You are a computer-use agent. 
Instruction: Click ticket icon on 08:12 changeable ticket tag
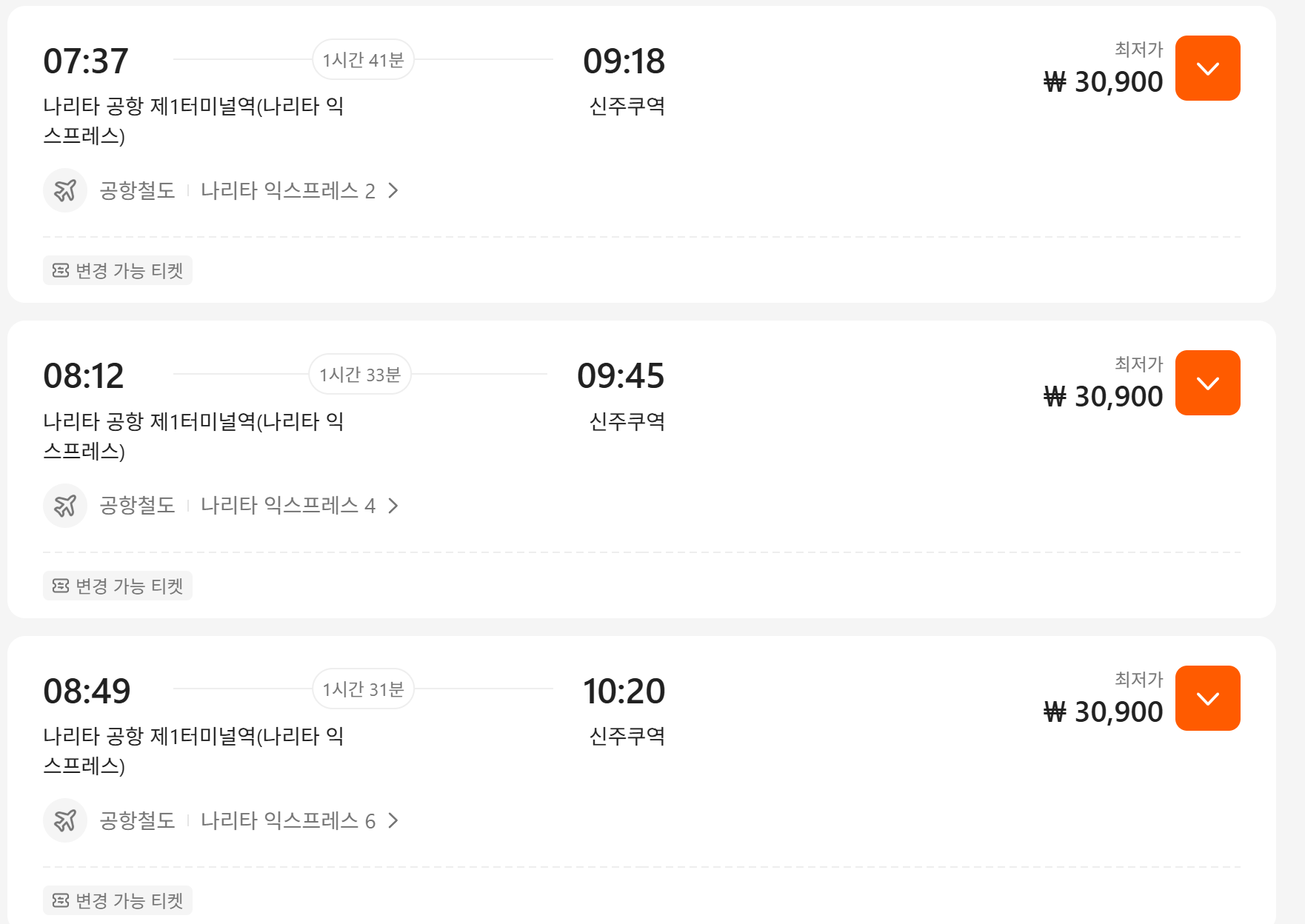tap(61, 586)
